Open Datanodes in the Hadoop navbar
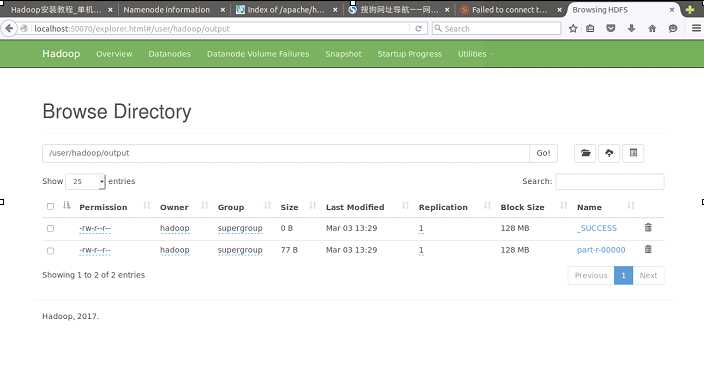Image resolution: width=704 pixels, height=375 pixels. (170, 54)
